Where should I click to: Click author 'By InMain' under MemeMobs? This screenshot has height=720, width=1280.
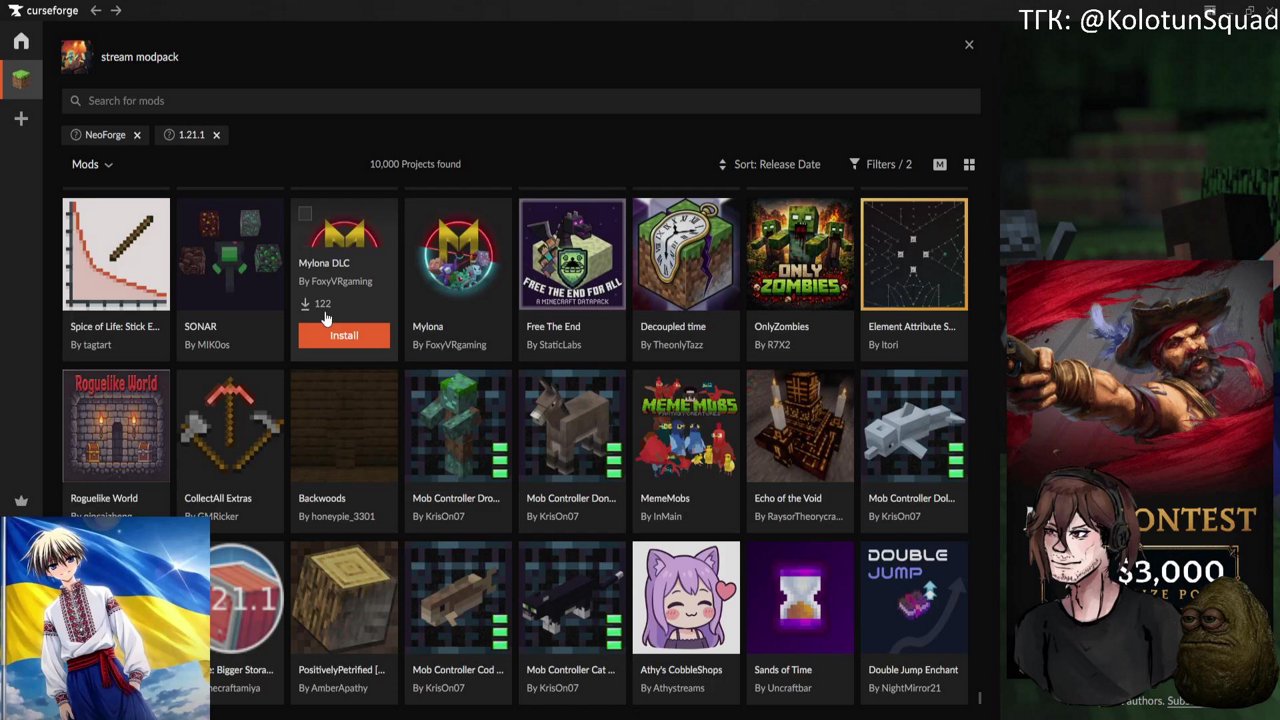(x=661, y=517)
